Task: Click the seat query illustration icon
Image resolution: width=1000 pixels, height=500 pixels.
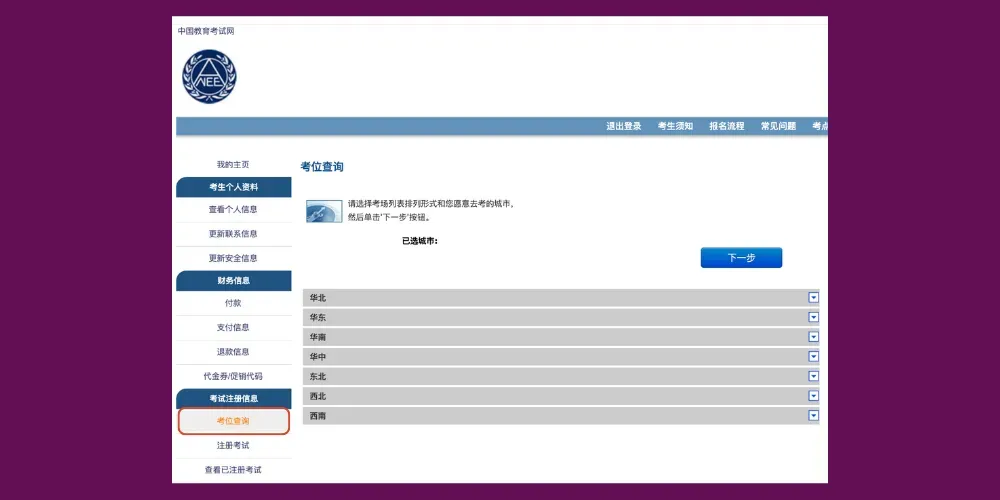Action: click(x=324, y=211)
